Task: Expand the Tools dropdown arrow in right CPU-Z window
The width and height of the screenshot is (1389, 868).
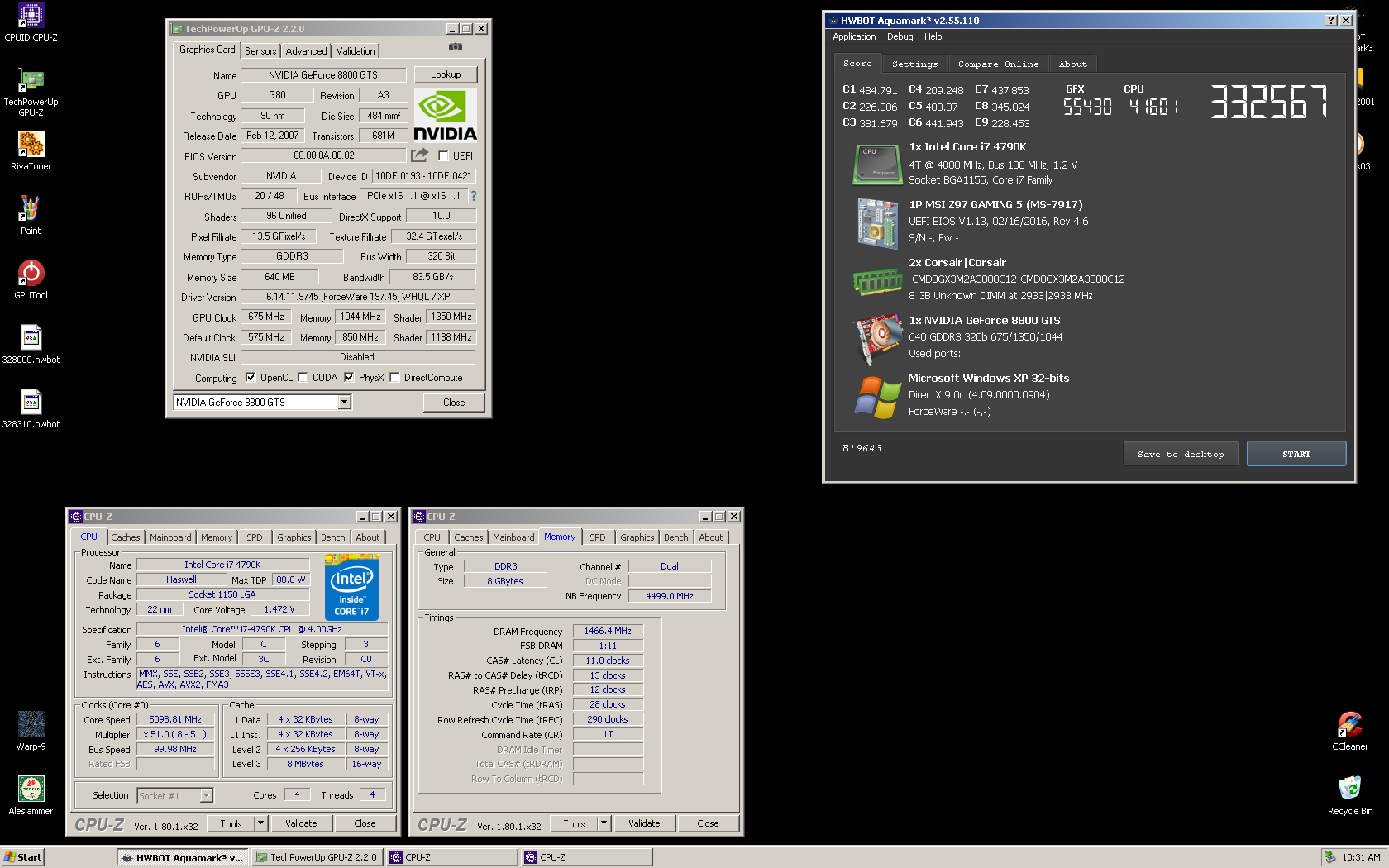Action: click(x=604, y=823)
